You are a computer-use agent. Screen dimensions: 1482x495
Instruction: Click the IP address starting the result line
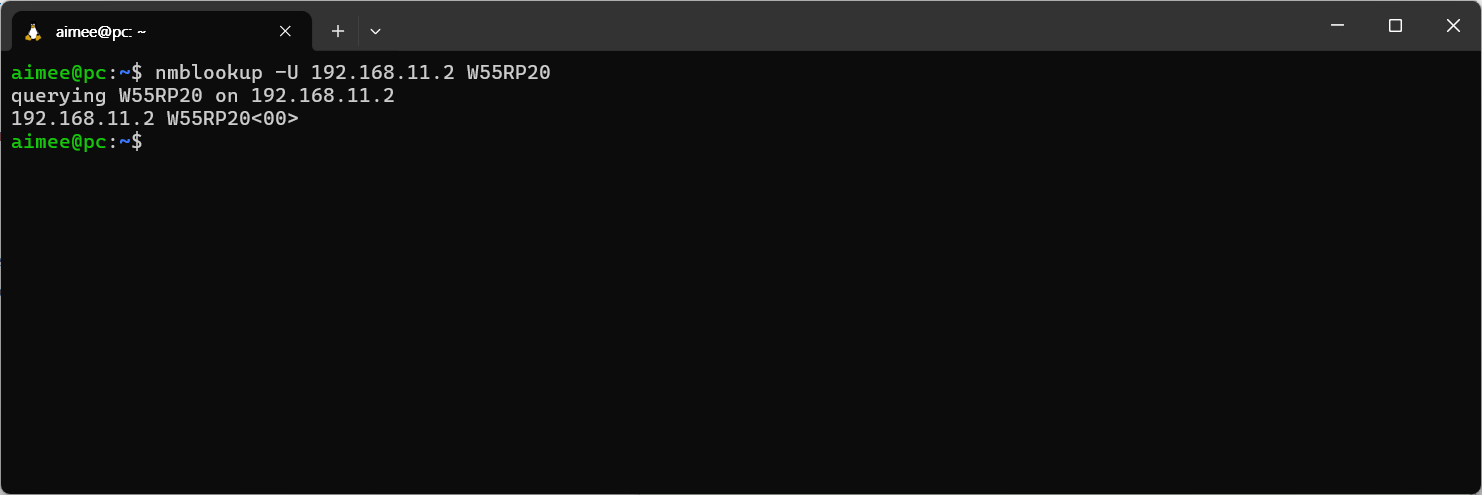click(x=82, y=119)
